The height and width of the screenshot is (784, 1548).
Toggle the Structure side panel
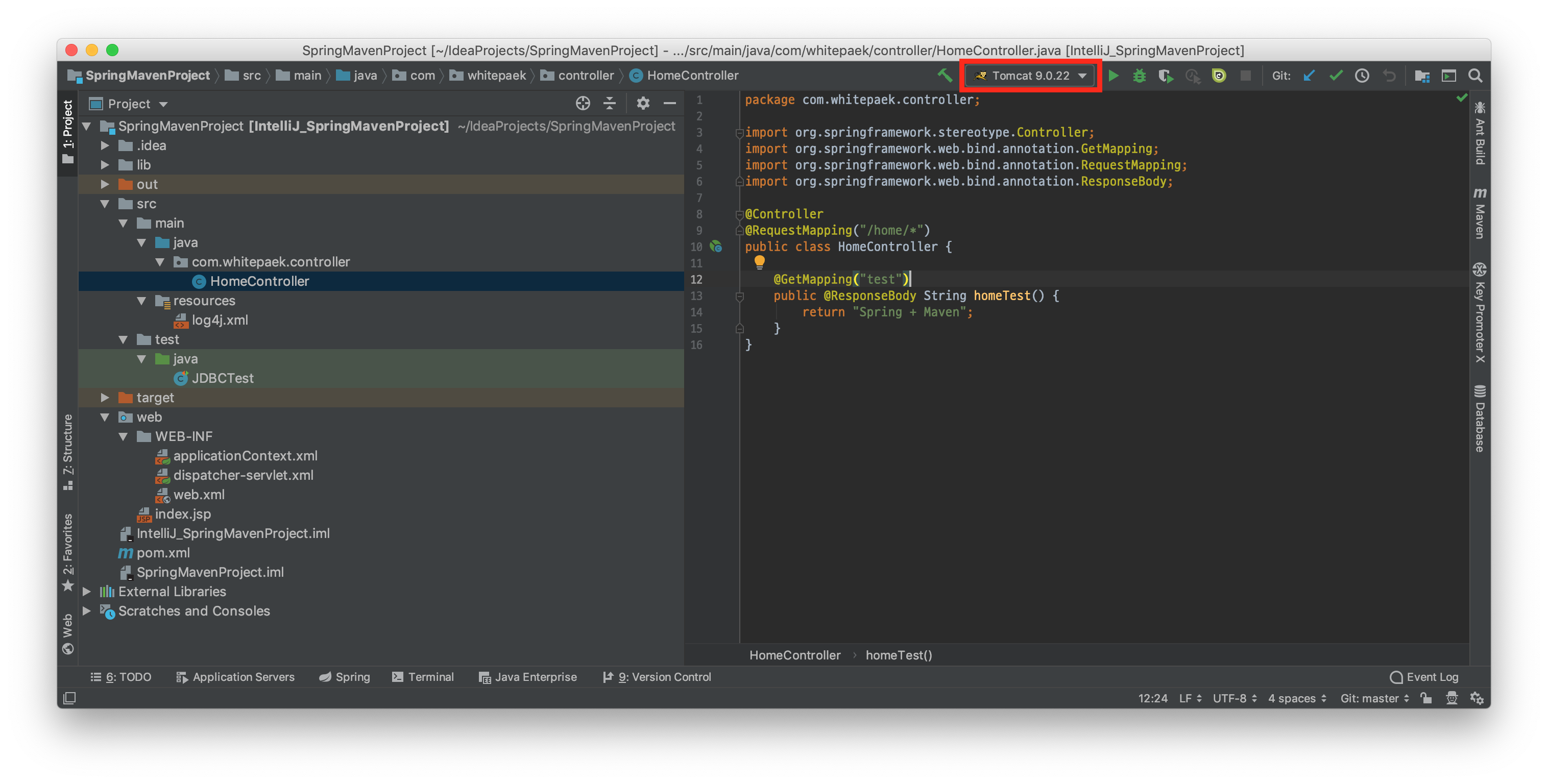[68, 451]
